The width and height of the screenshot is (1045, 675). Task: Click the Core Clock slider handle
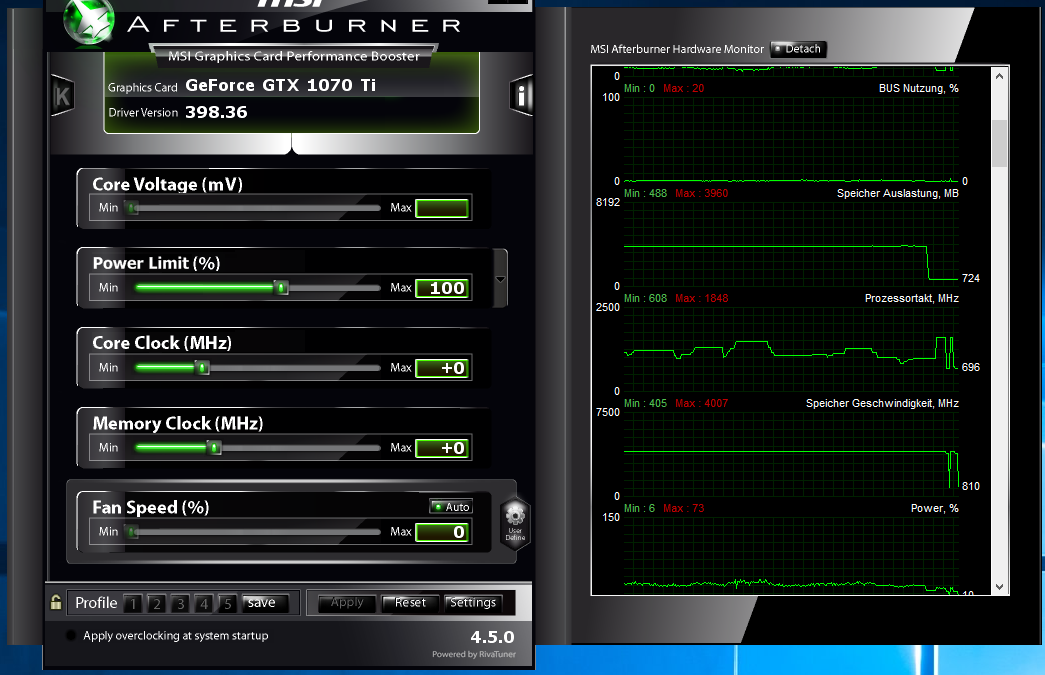(x=203, y=368)
